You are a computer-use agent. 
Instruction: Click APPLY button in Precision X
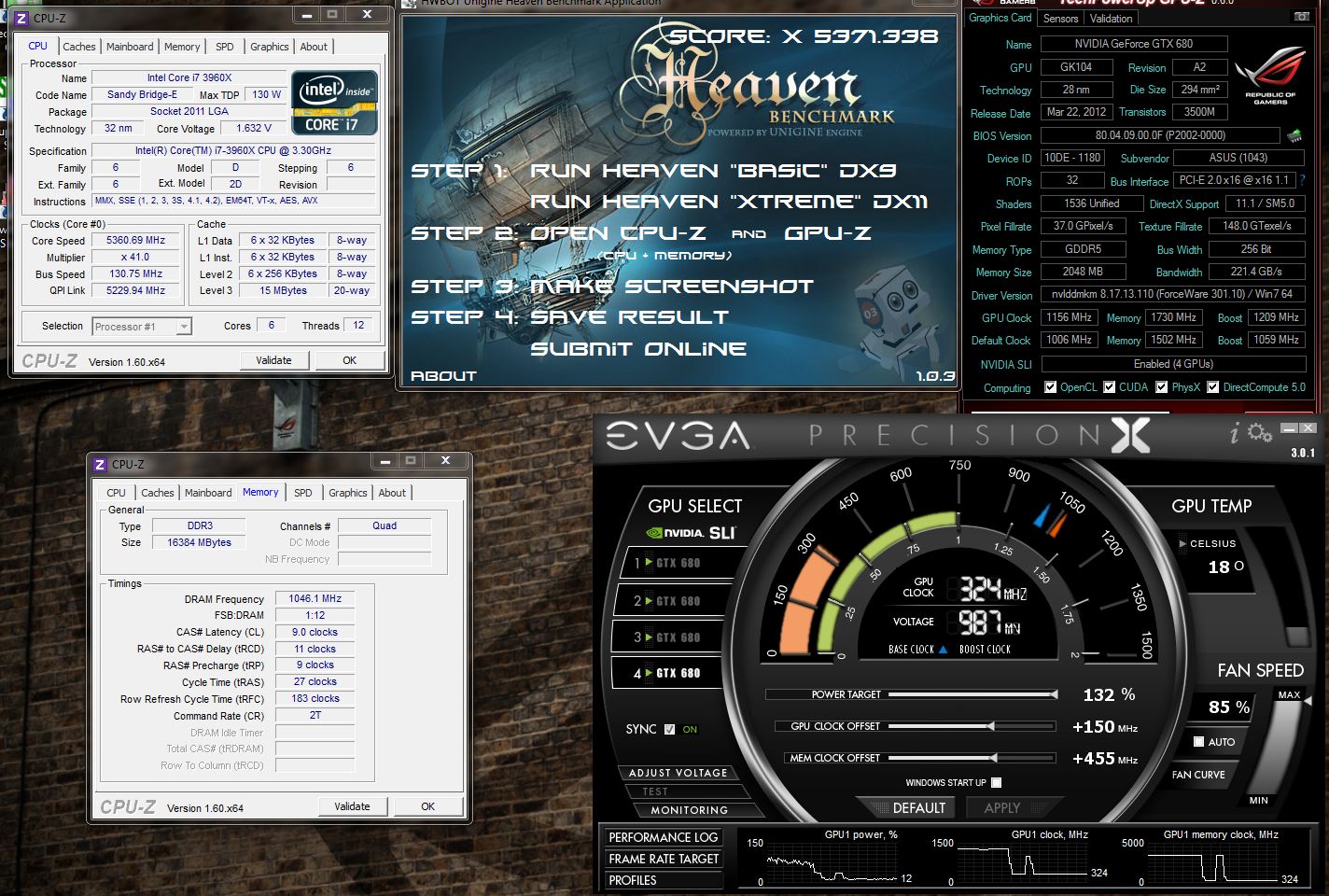1002,808
